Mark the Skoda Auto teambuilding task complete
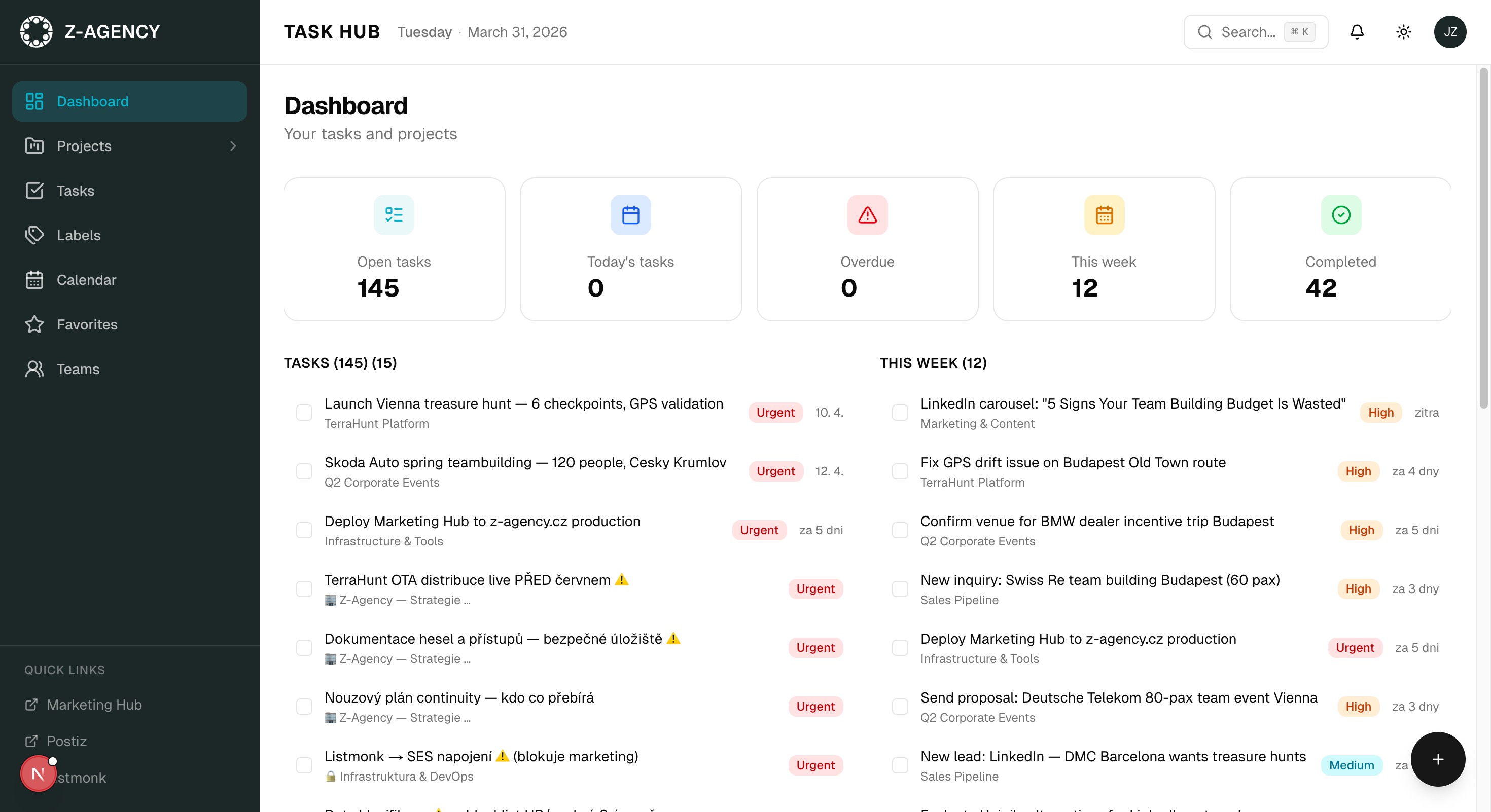This screenshot has height=812, width=1491. (x=304, y=471)
